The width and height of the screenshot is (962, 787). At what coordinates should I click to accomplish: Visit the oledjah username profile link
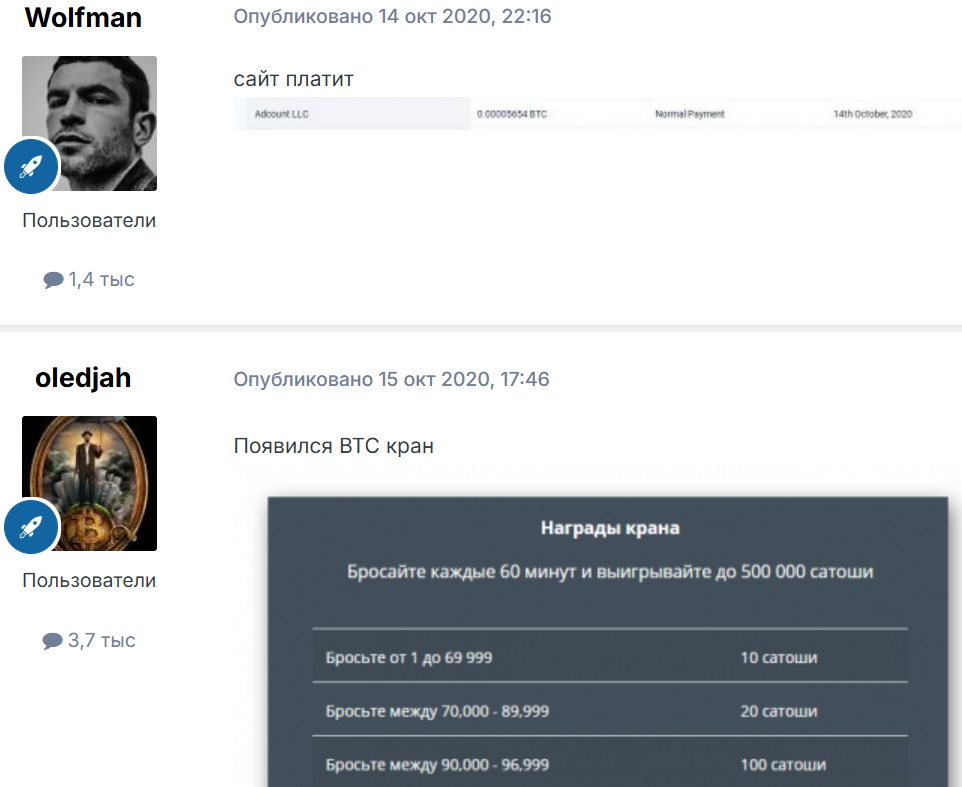tap(83, 378)
